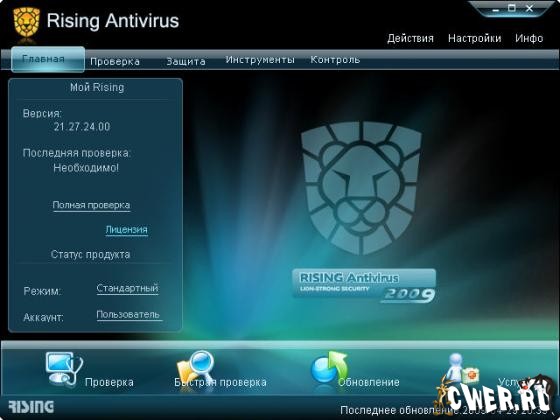Image resolution: width=560 pixels, height=420 pixels.
Task: Switch to the Контроль tab
Action: click(x=335, y=60)
